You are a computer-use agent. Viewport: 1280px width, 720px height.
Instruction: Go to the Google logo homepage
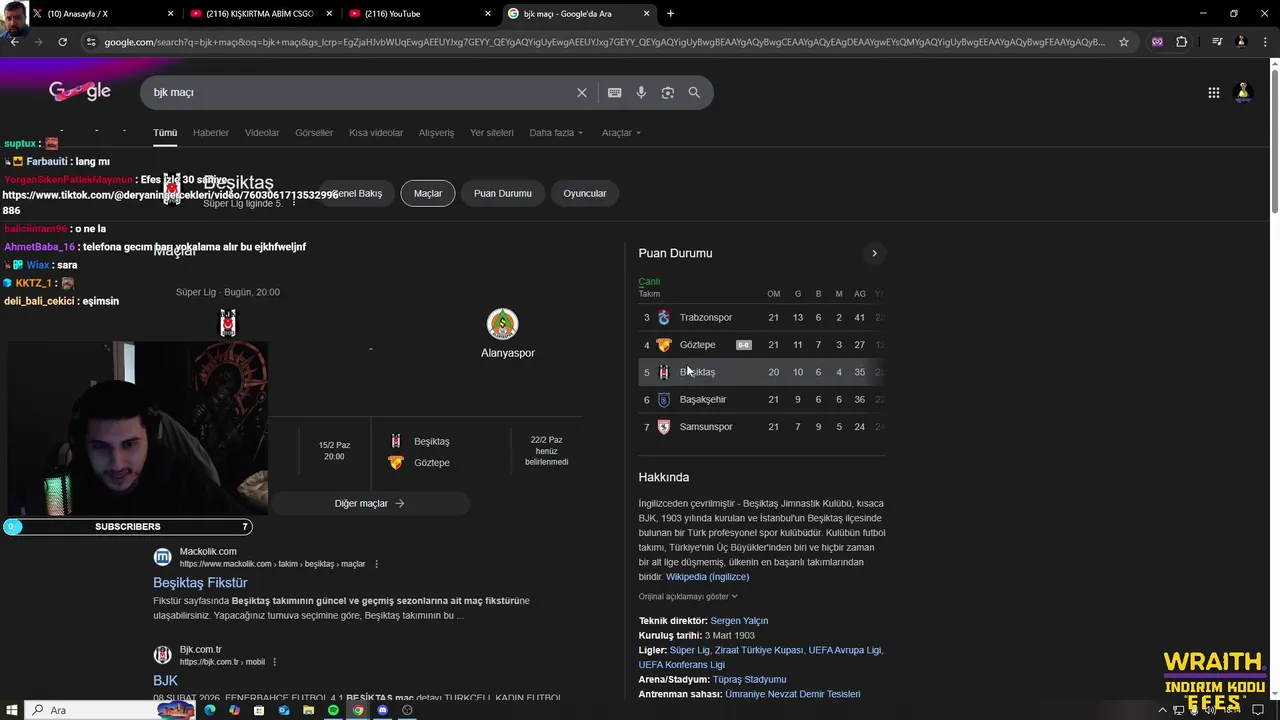80,91
